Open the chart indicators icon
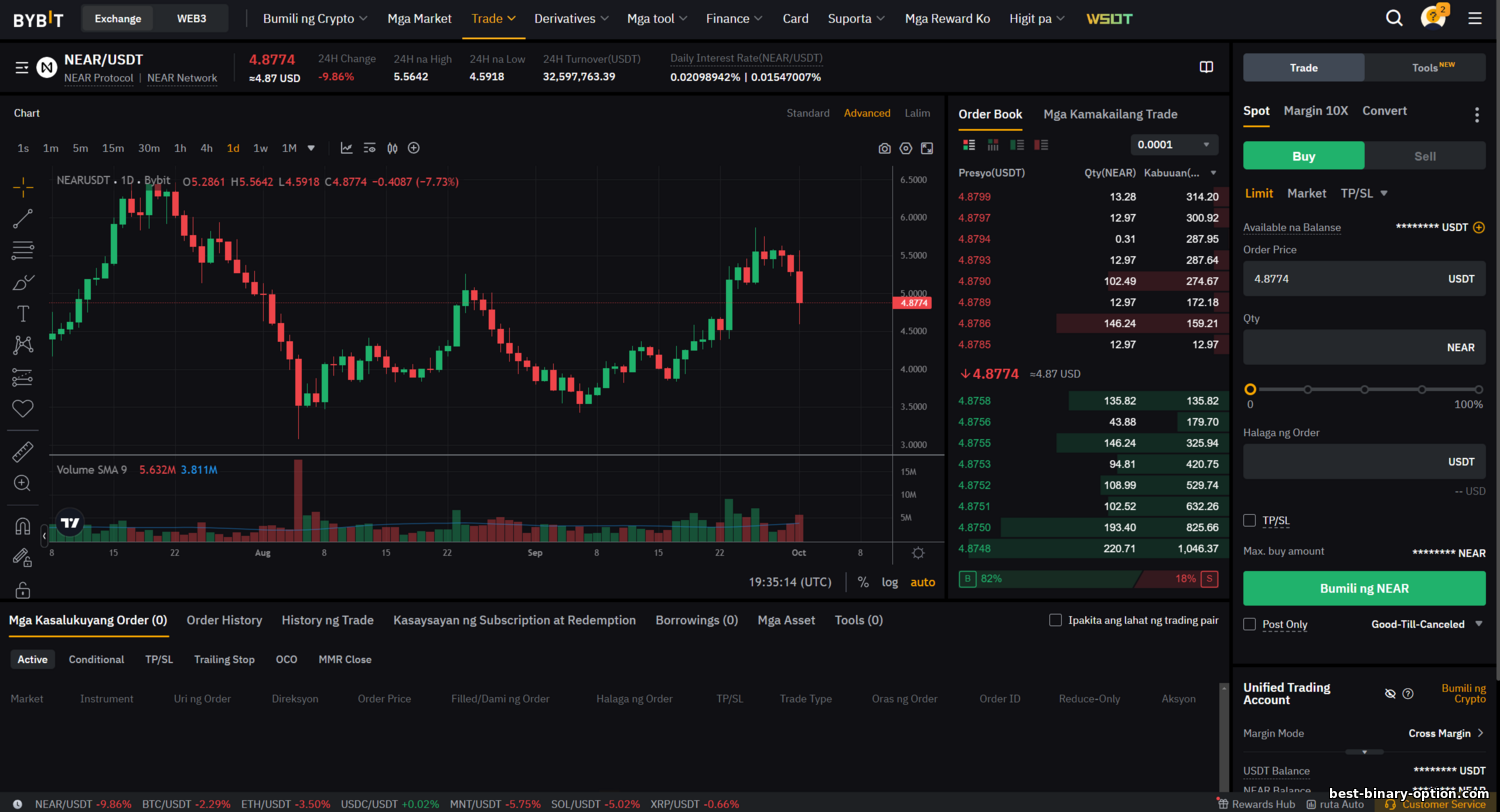 click(346, 148)
